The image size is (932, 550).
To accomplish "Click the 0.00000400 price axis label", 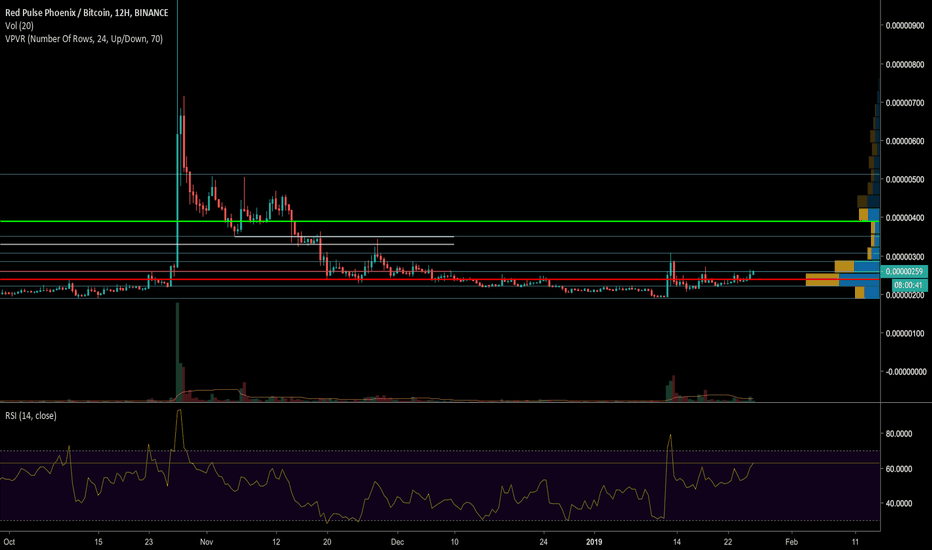I will [x=905, y=218].
